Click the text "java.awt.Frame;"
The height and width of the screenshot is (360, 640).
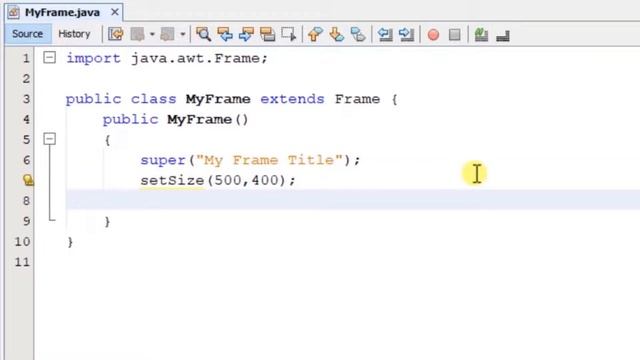[199, 58]
